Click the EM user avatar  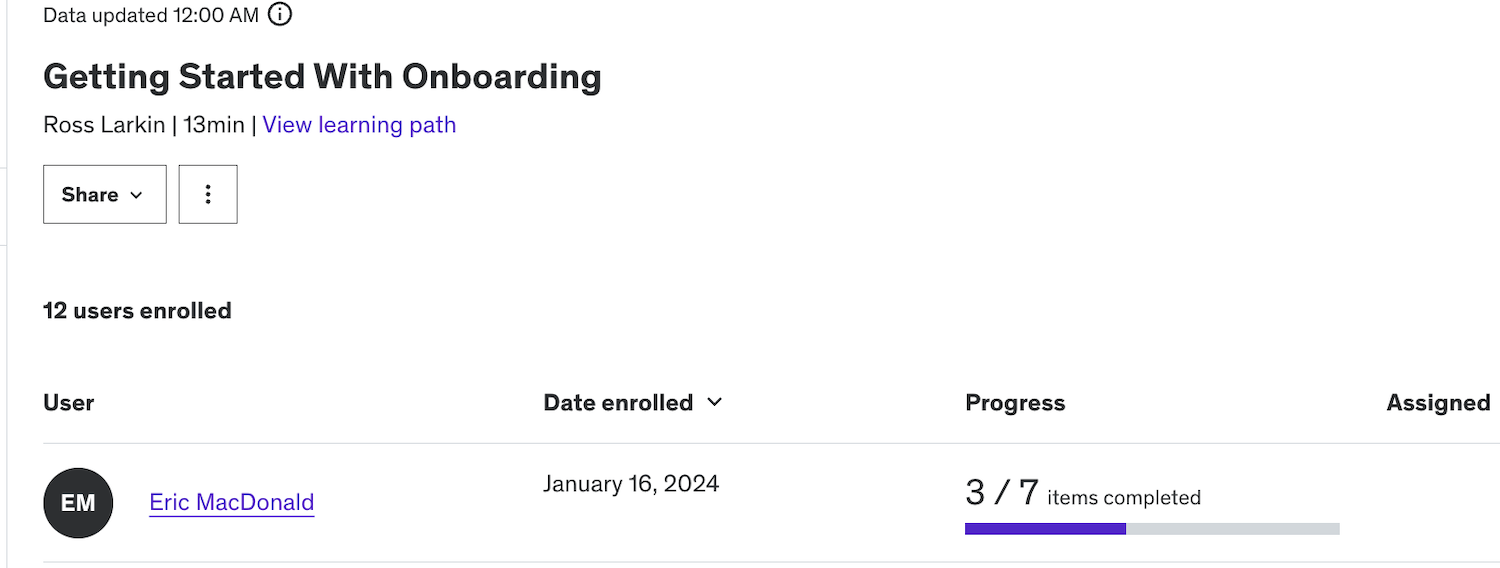pyautogui.click(x=78, y=503)
